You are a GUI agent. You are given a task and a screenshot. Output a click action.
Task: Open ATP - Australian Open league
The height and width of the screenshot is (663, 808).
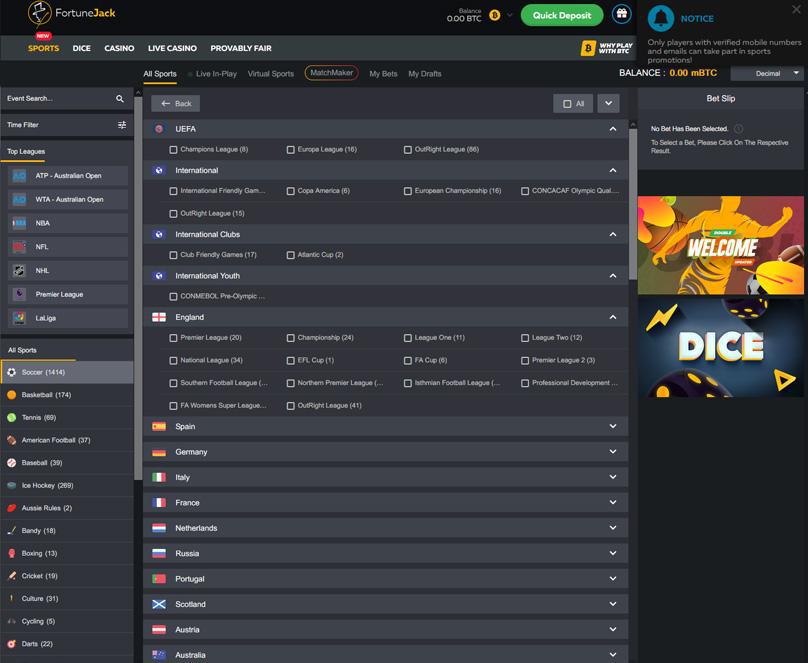[x=68, y=176]
